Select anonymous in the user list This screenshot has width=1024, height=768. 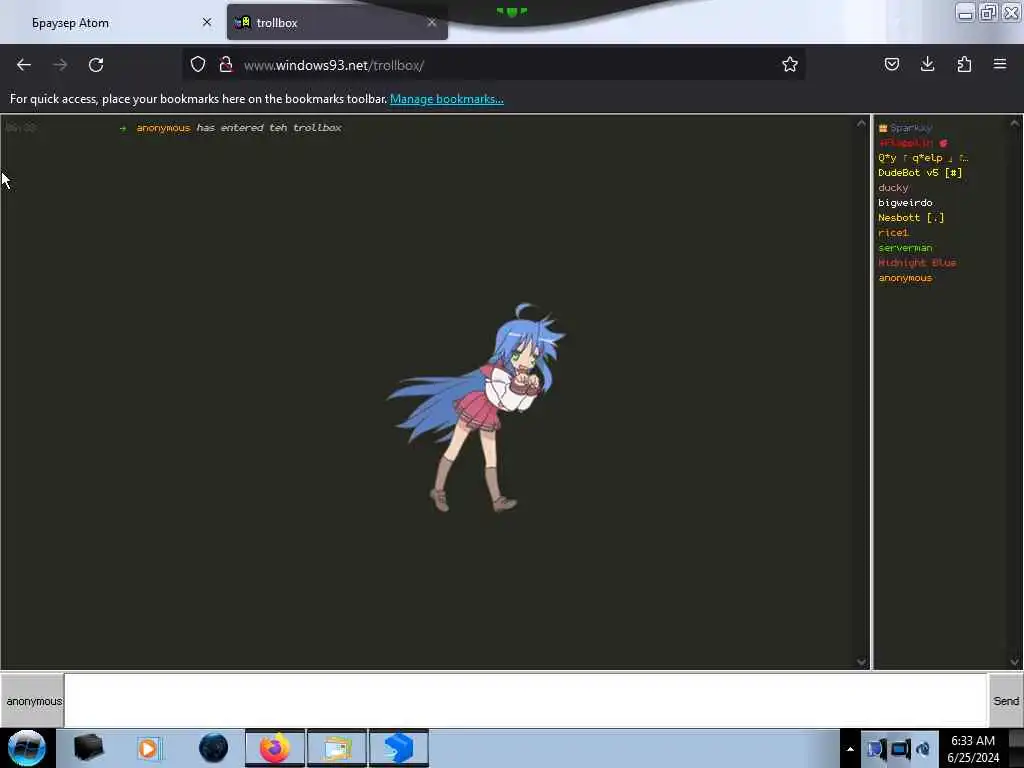coord(905,278)
